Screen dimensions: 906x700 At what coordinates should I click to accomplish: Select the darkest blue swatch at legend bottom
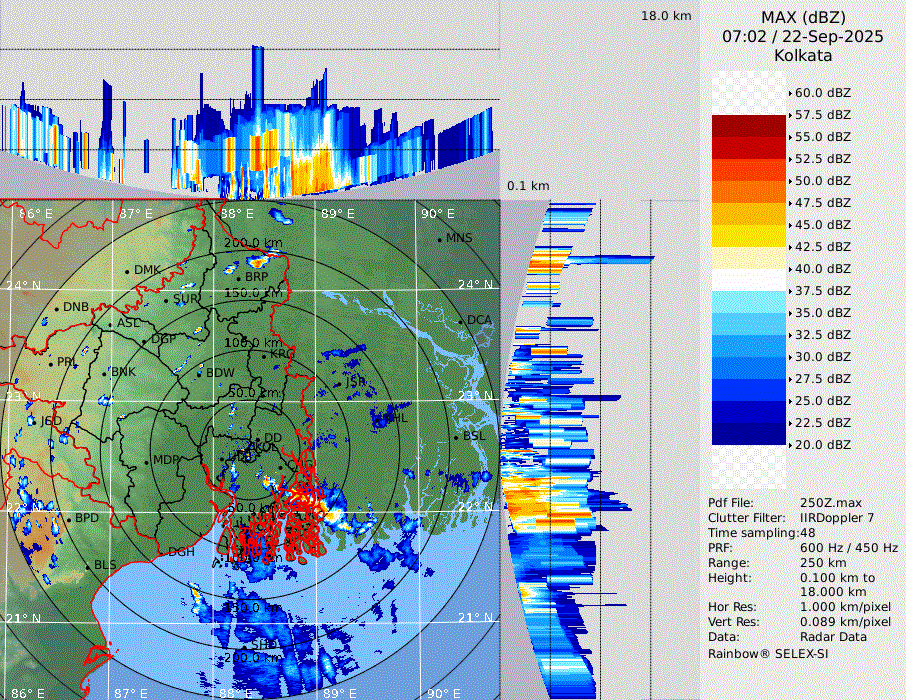(x=749, y=434)
